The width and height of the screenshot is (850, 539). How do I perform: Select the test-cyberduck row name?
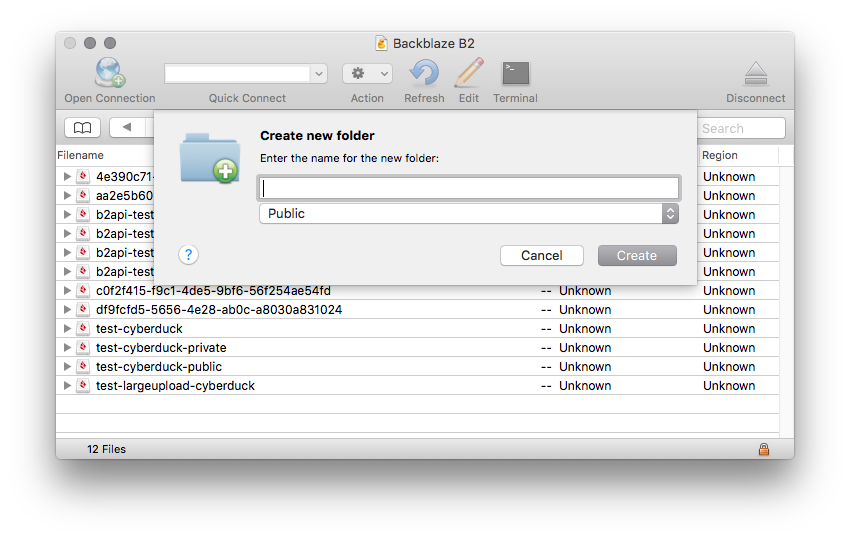(139, 329)
